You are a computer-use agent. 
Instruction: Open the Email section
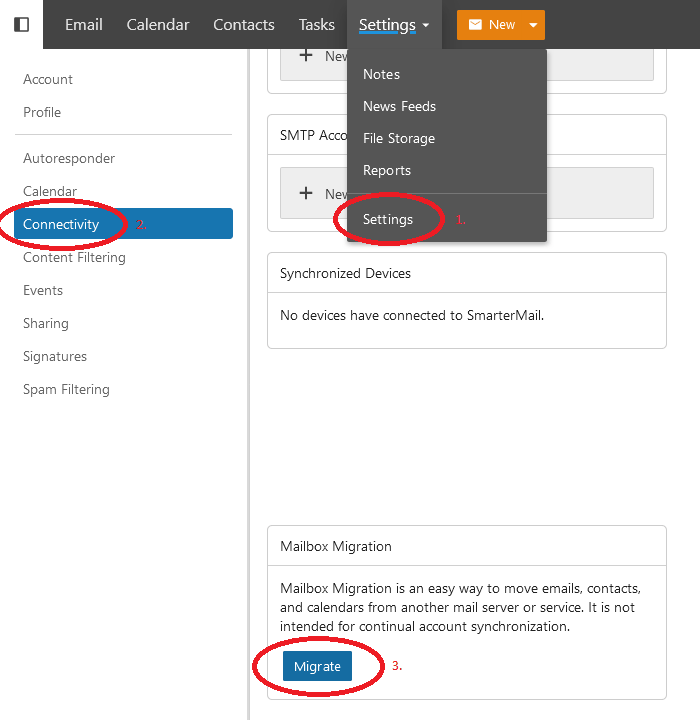[x=84, y=24]
